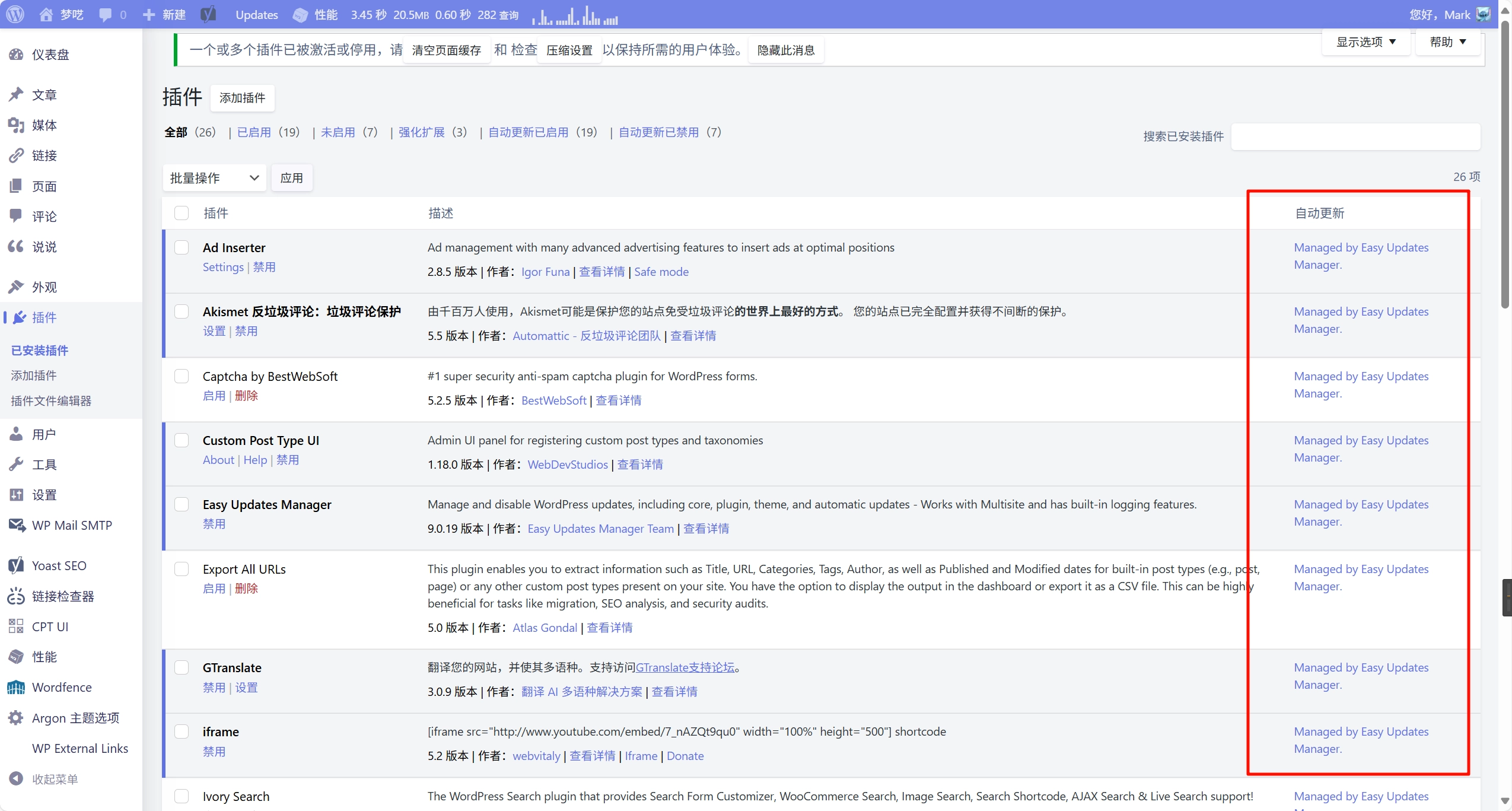Open the 说说 quote sidebar icon
The height and width of the screenshot is (811, 1512).
point(16,246)
